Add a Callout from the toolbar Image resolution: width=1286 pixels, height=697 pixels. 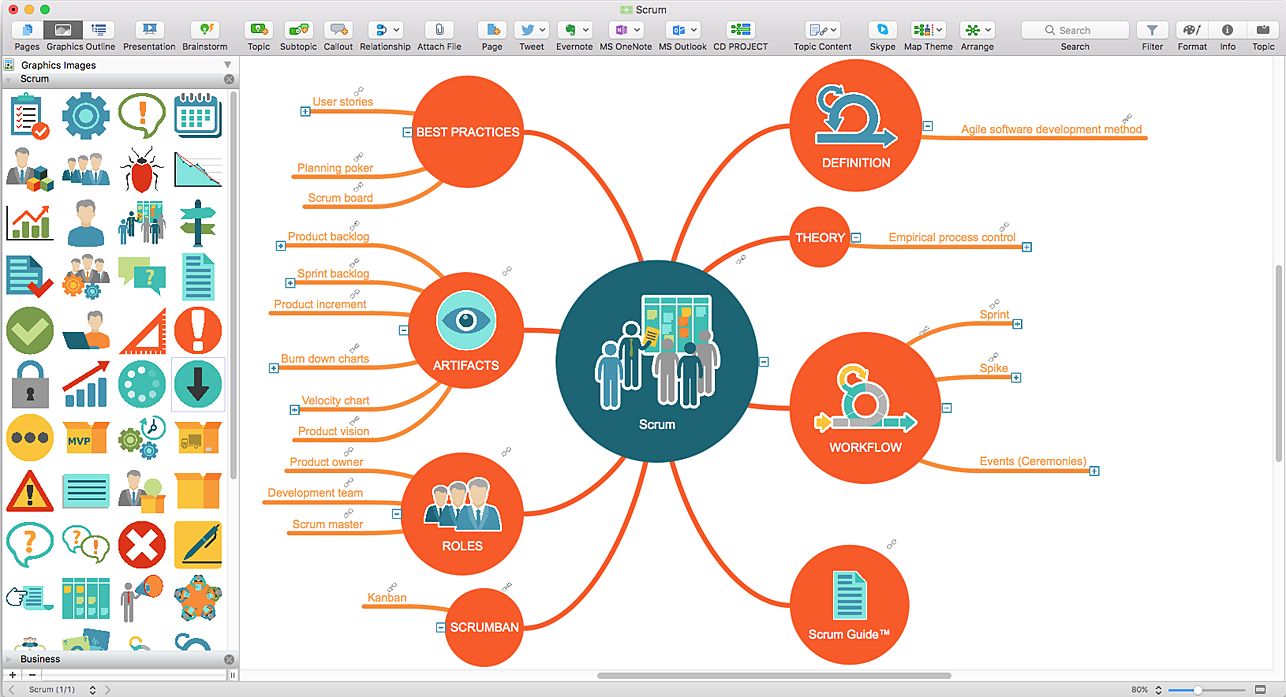(x=338, y=31)
